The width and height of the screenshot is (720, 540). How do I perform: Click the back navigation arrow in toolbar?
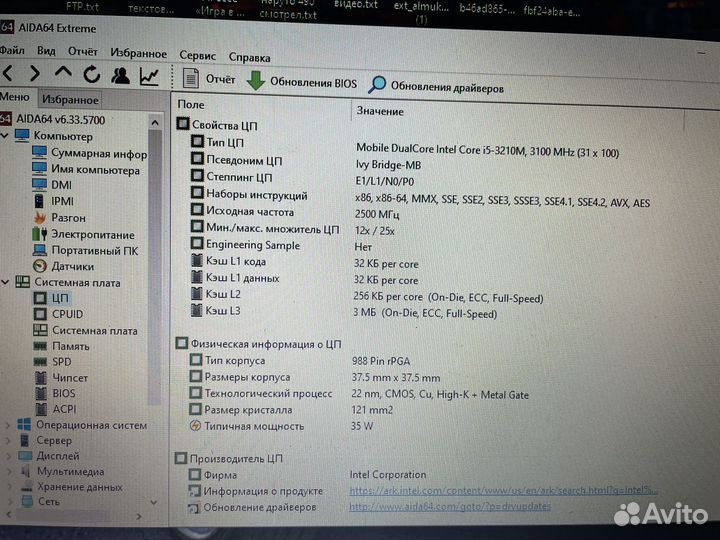tap(8, 74)
